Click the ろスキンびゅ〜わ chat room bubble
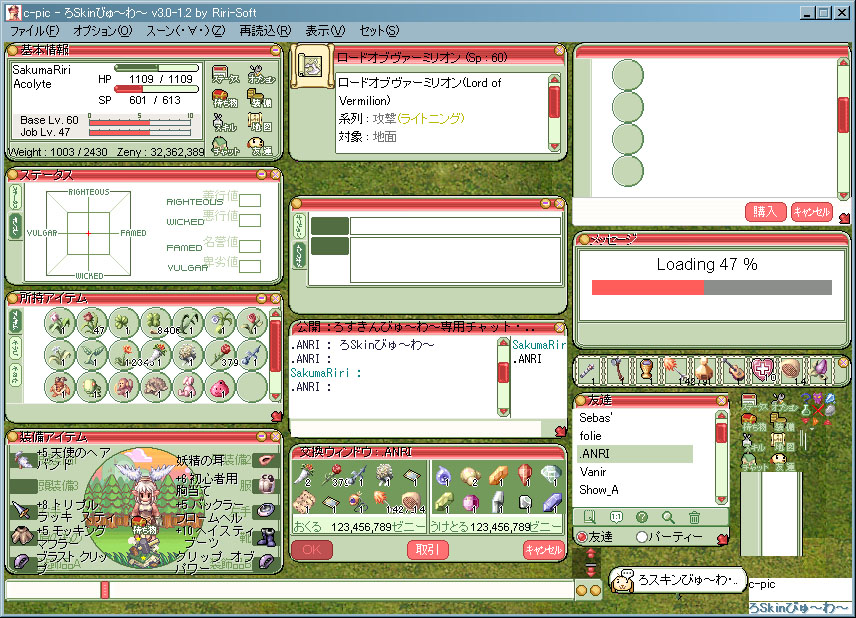 678,580
